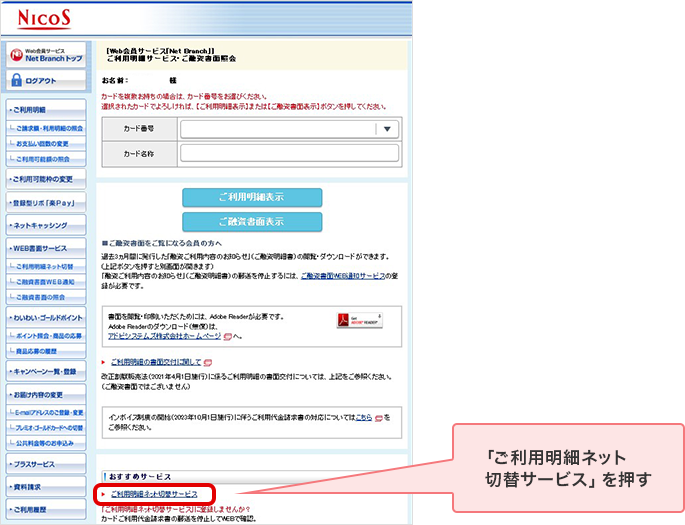685x525 pixels.
Task: Open ご融資書面の照会 sidebar link
Action: tap(46, 297)
